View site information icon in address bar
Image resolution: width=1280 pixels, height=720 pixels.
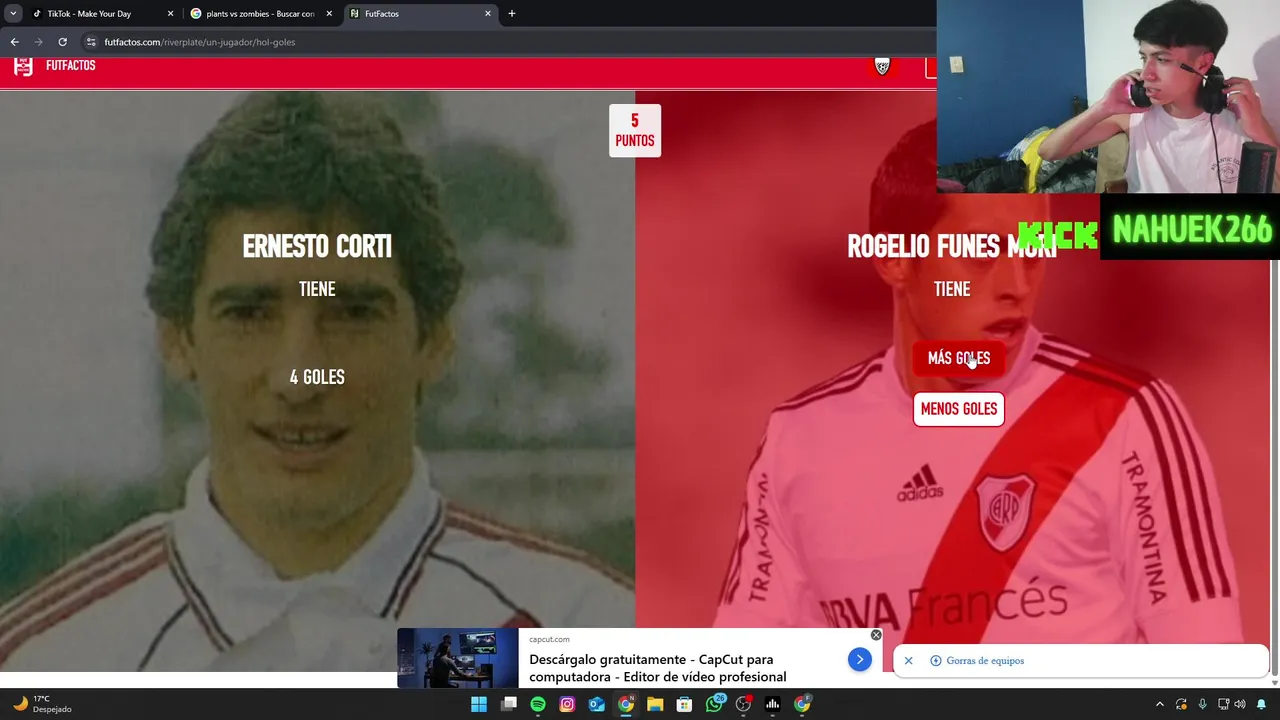coord(91,42)
